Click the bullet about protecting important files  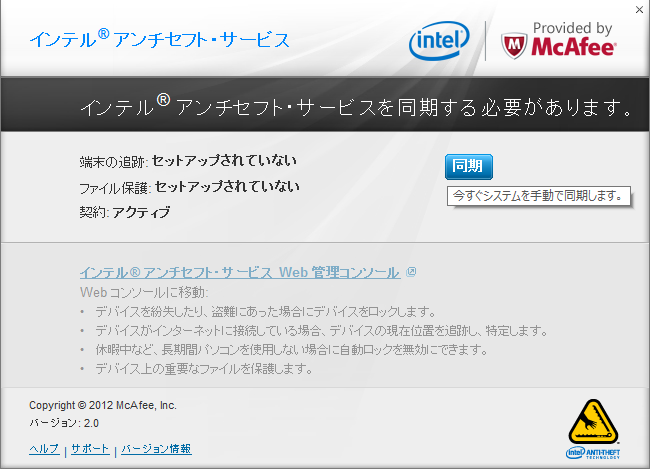pos(204,369)
